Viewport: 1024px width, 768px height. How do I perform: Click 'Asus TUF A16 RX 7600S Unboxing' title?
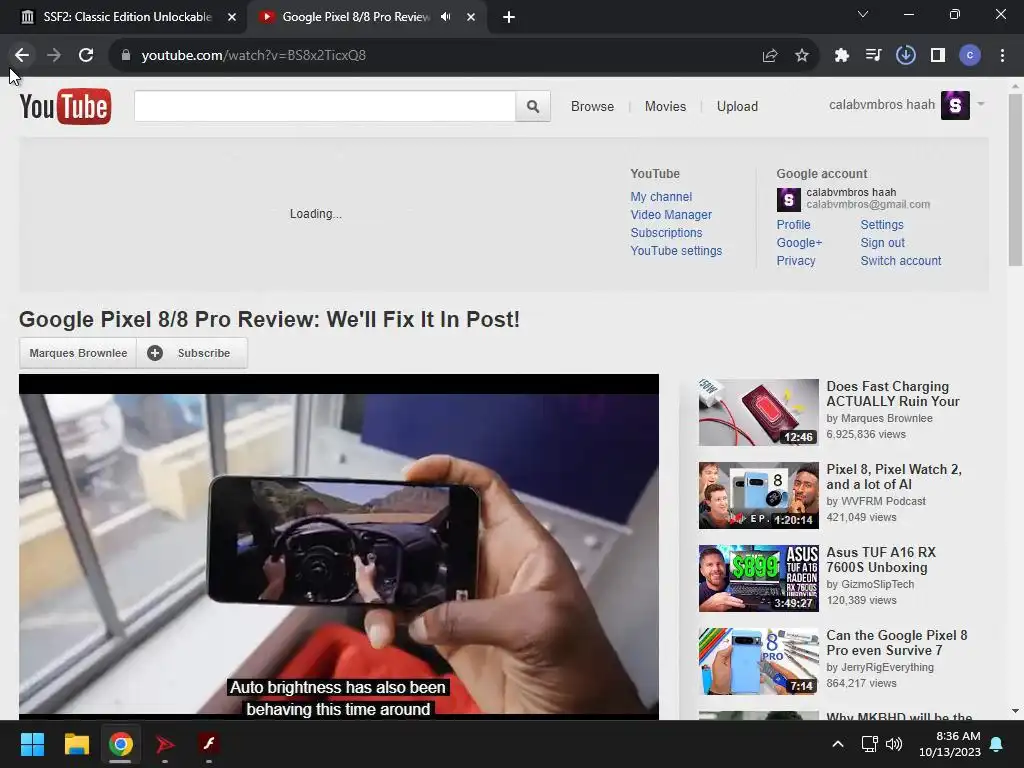(x=881, y=560)
